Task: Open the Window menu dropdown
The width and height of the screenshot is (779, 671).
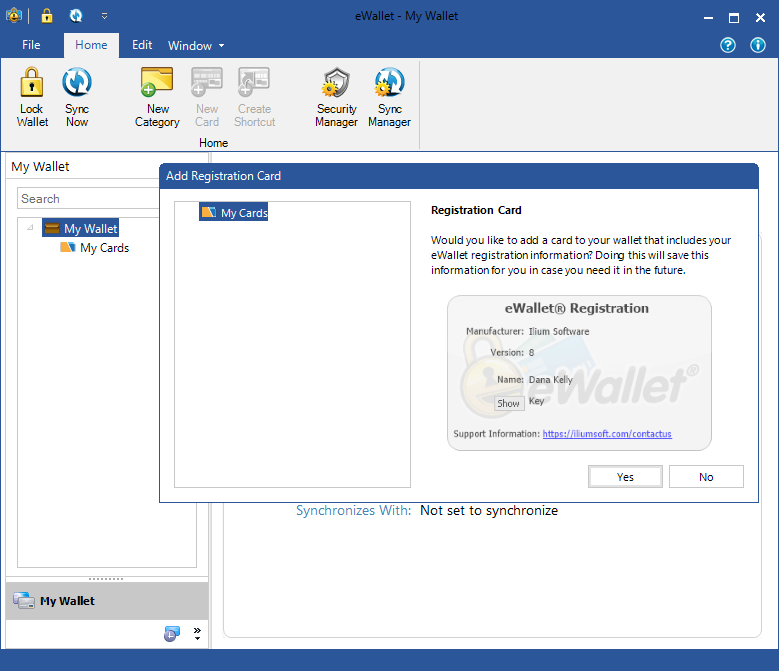Action: (x=196, y=46)
